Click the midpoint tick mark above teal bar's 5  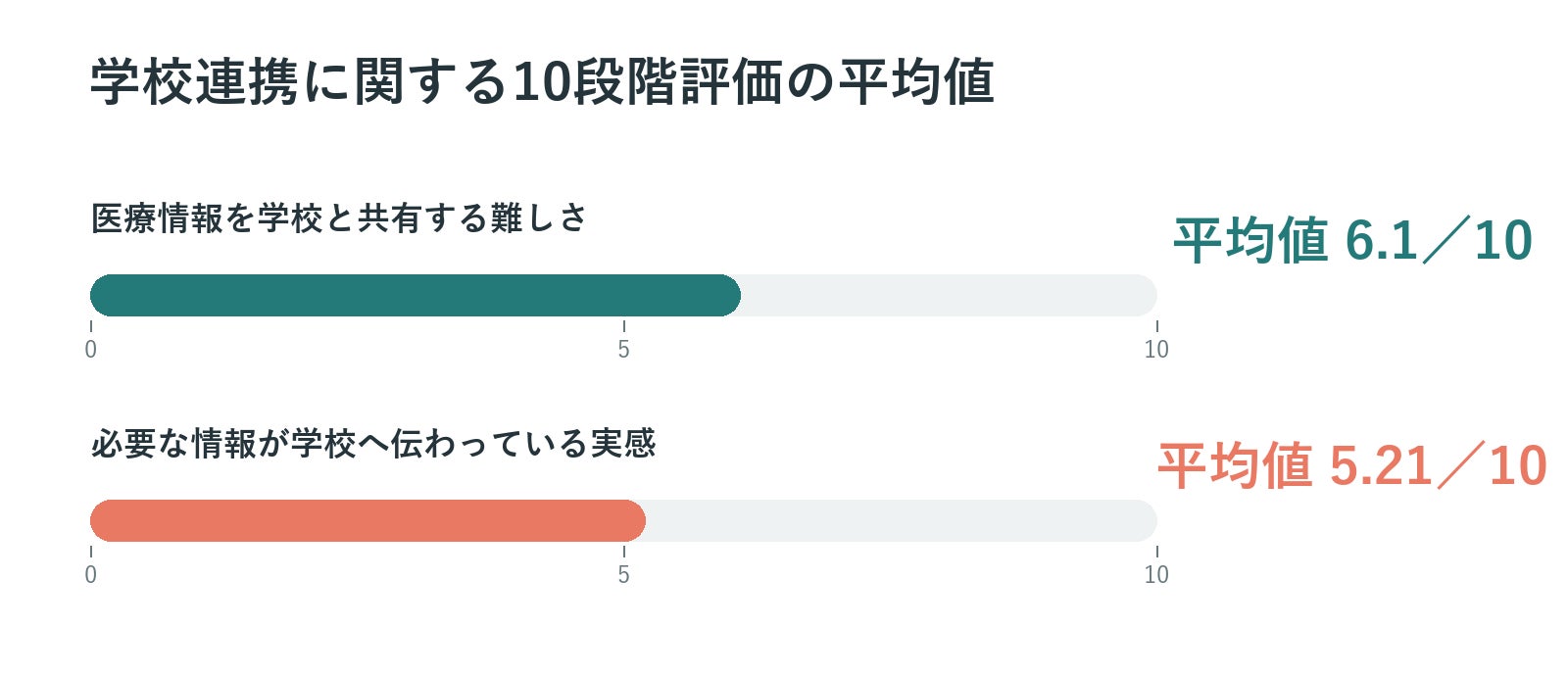click(x=624, y=326)
